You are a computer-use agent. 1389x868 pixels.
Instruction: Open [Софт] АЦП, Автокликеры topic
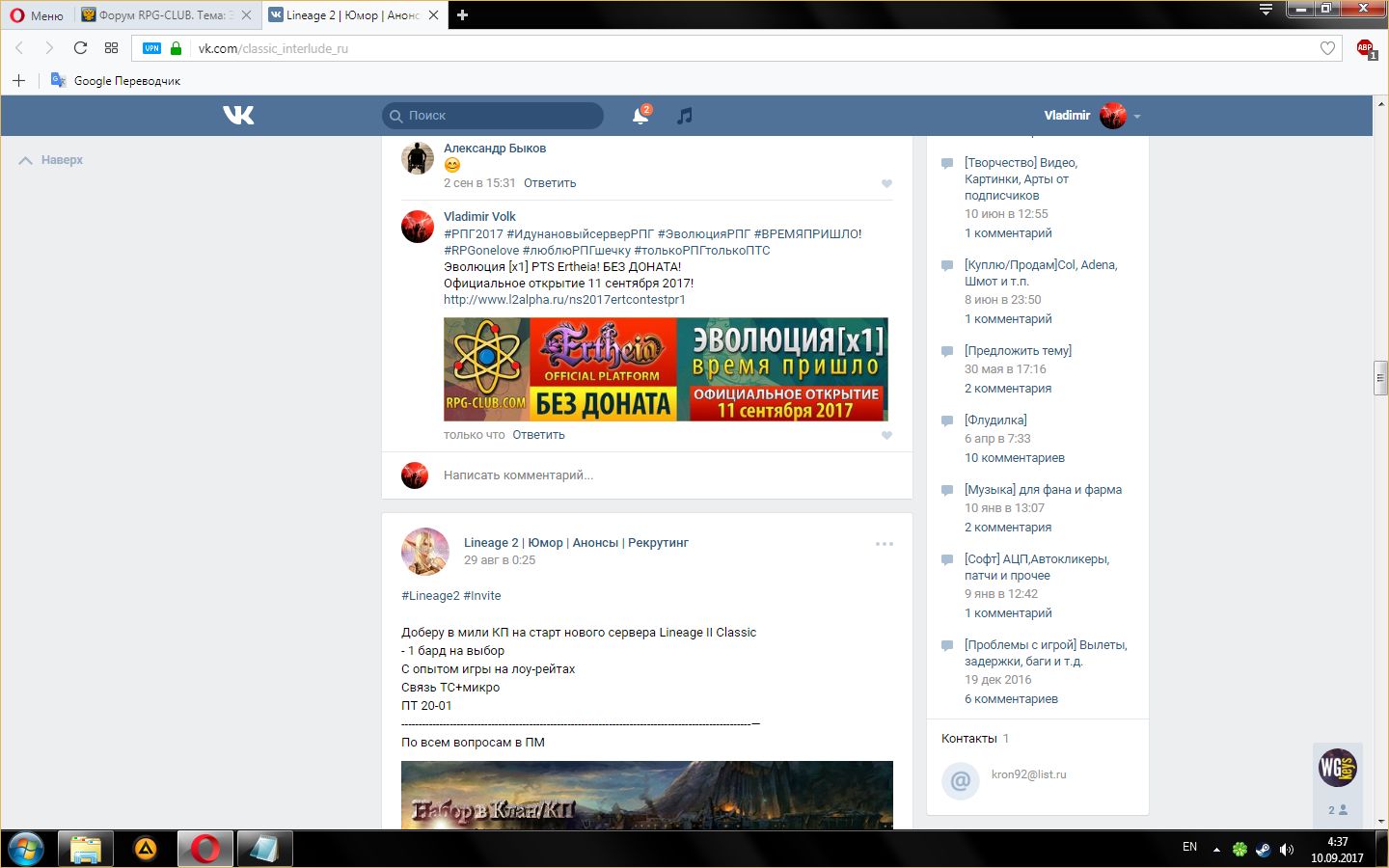coord(1037,567)
